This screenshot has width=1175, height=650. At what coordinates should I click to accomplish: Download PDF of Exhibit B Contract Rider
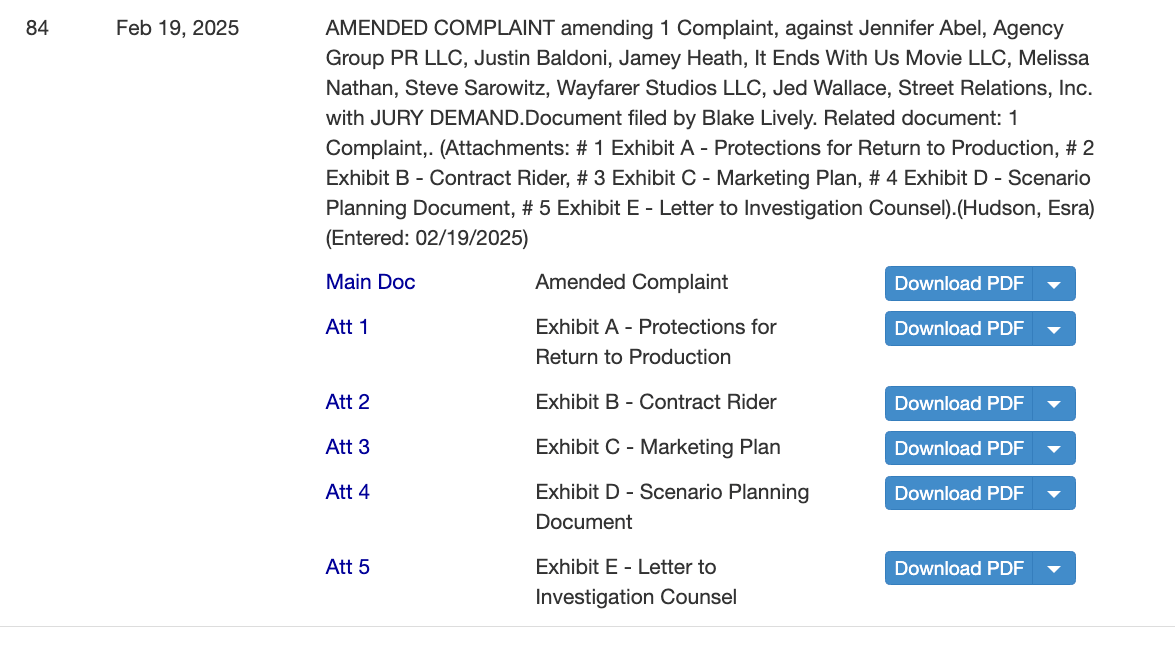958,403
